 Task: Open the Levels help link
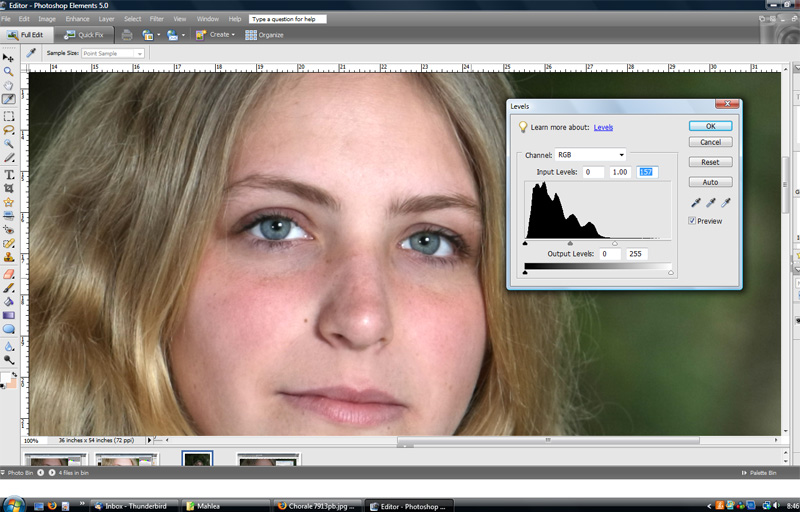coord(603,127)
